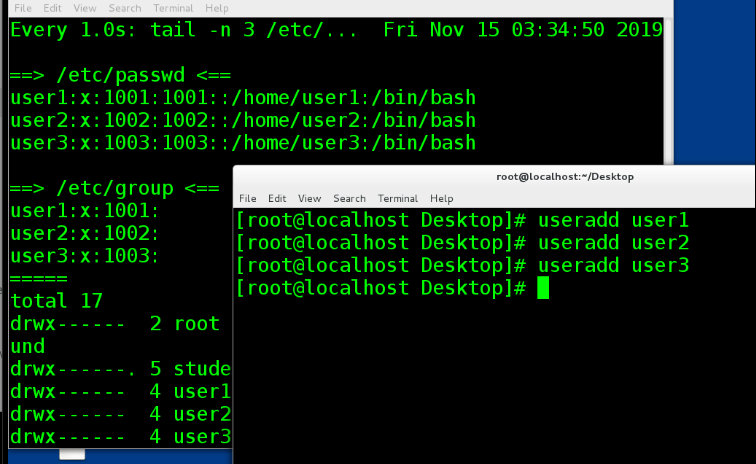
Task: Click the 'und' wrapped output line
Action: click(27, 346)
